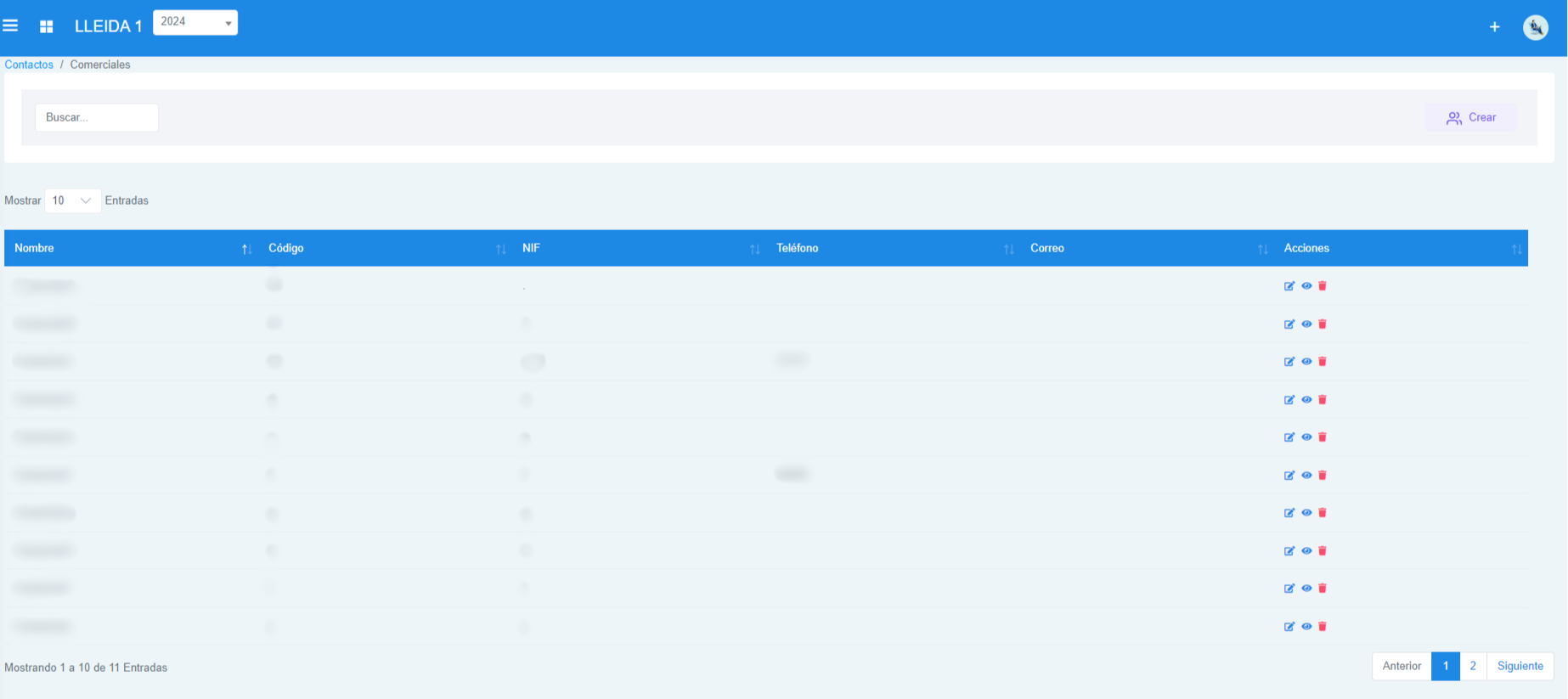This screenshot has width=1568, height=699.
Task: Click the Siguiente pagination button
Action: pyautogui.click(x=1520, y=666)
